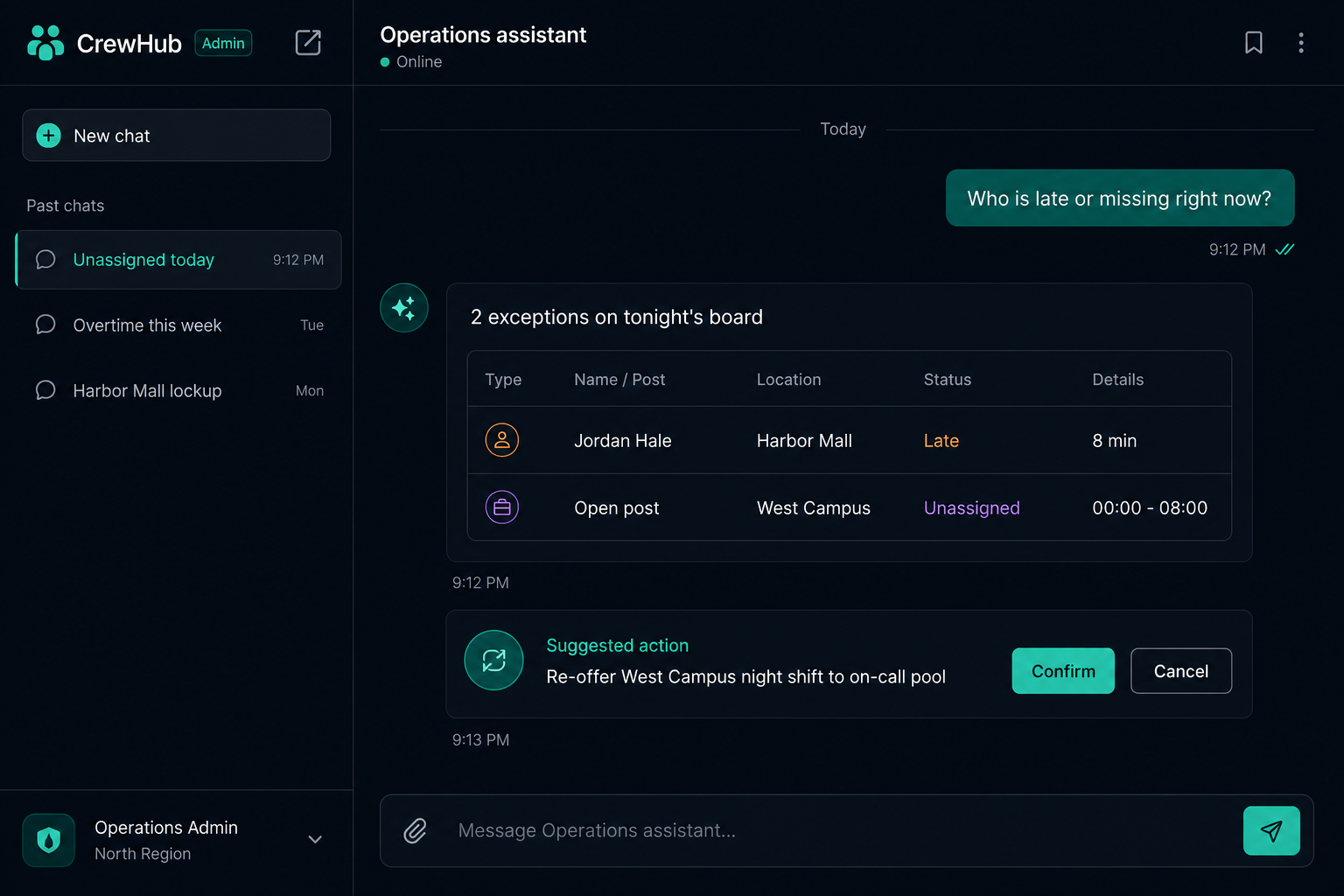Viewport: 1344px width, 896px height.
Task: Click the 'Unassigned' status value
Action: (972, 508)
